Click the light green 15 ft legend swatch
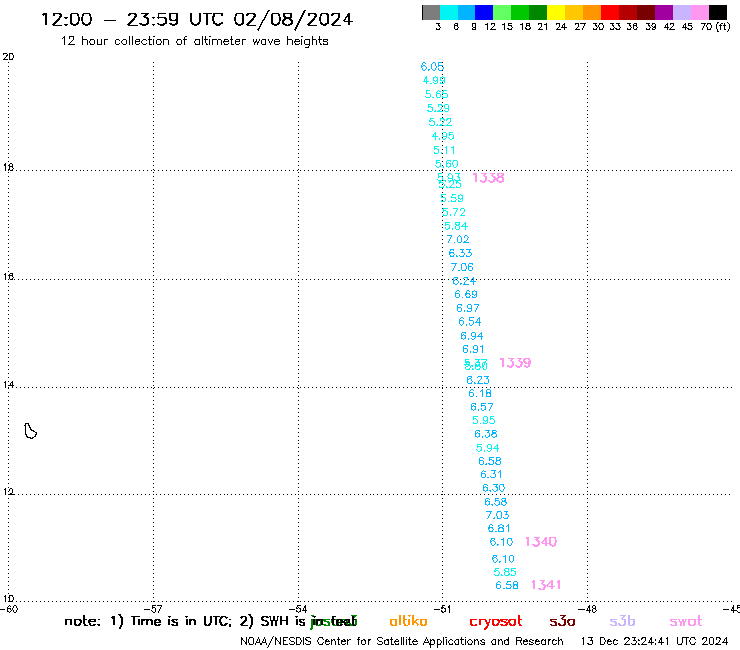The height and width of the screenshot is (650, 740). pyautogui.click(x=502, y=12)
